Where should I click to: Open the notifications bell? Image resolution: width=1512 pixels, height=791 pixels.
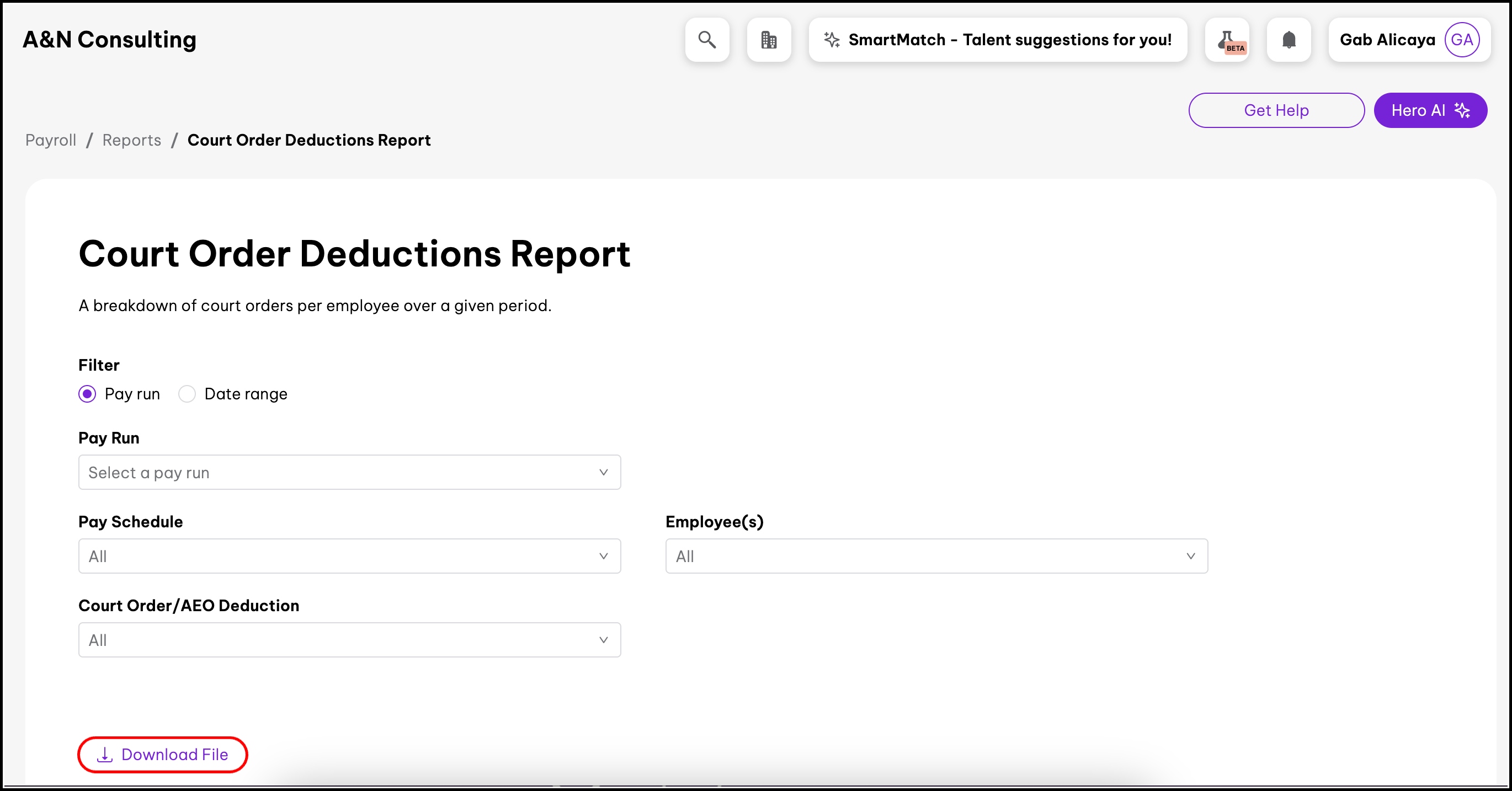tap(1289, 40)
